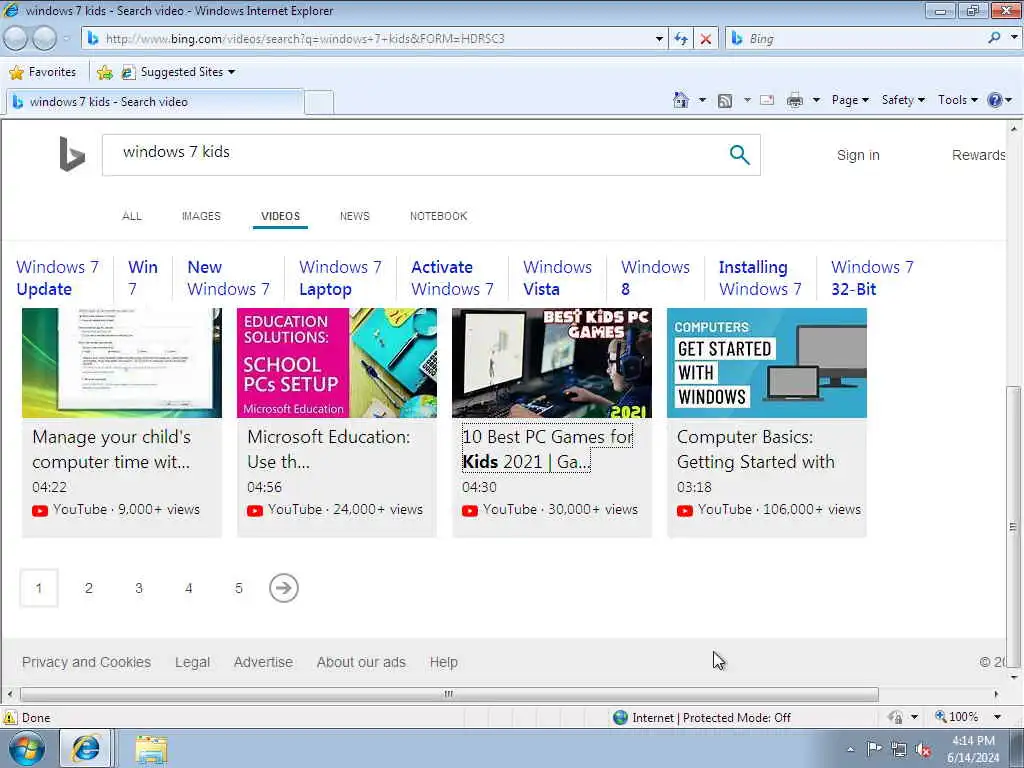This screenshot has width=1024, height=768.
Task: Expand the address bar history dropdown
Action: (659, 39)
